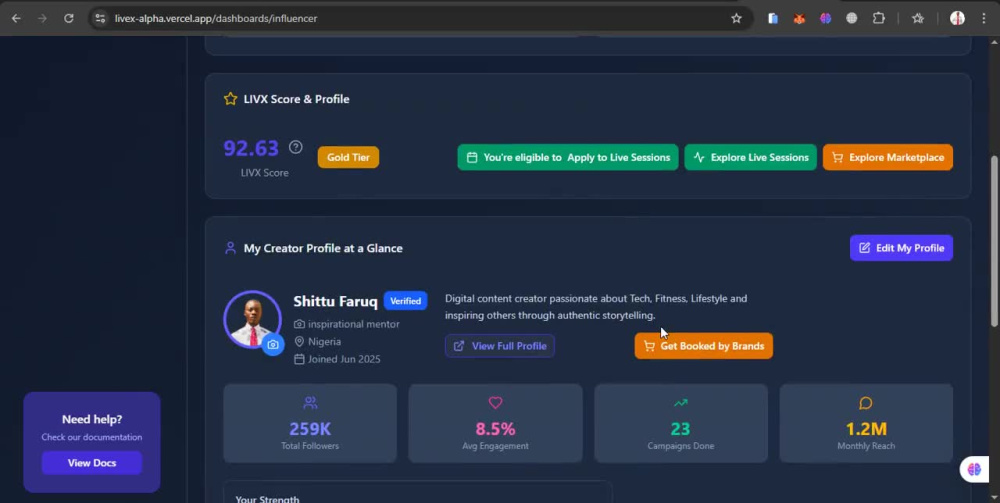The image size is (1000, 503).
Task: Click Get Booked by Brands button
Action: click(x=703, y=346)
